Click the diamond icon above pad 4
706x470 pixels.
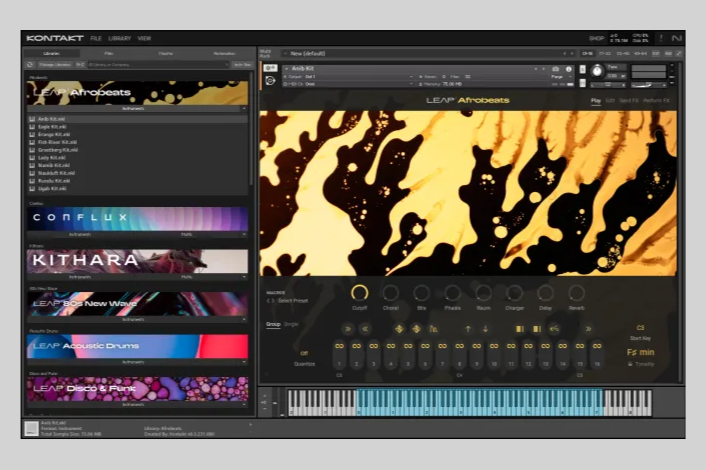[399, 329]
